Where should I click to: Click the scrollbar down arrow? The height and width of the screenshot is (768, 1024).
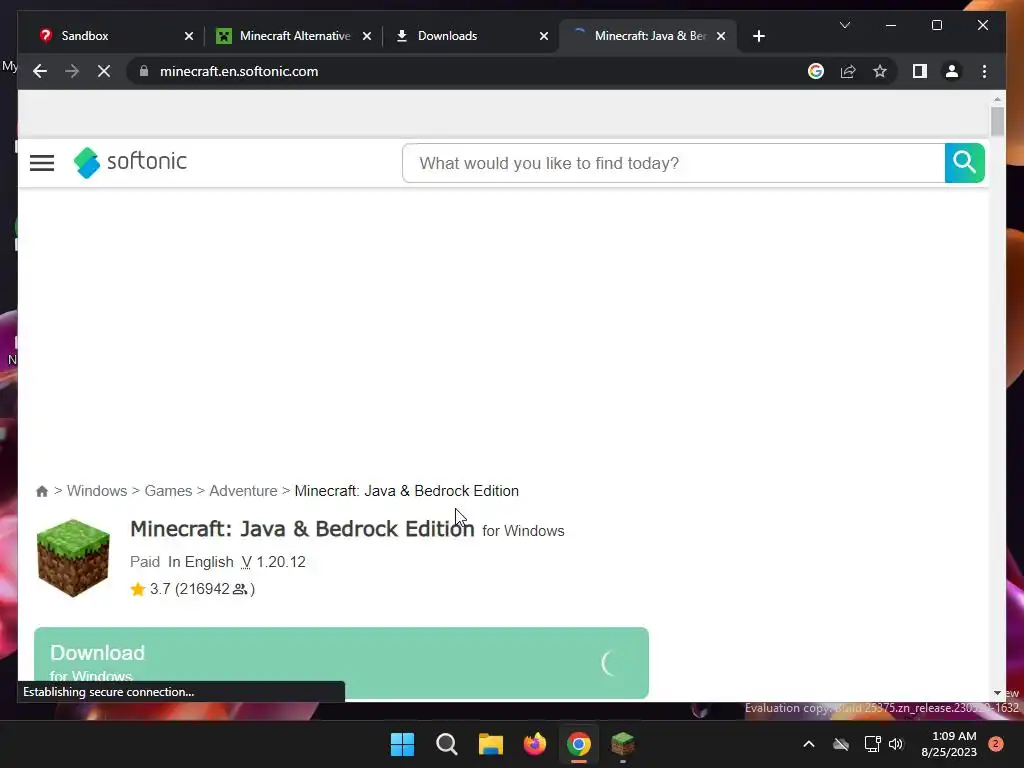(x=997, y=693)
